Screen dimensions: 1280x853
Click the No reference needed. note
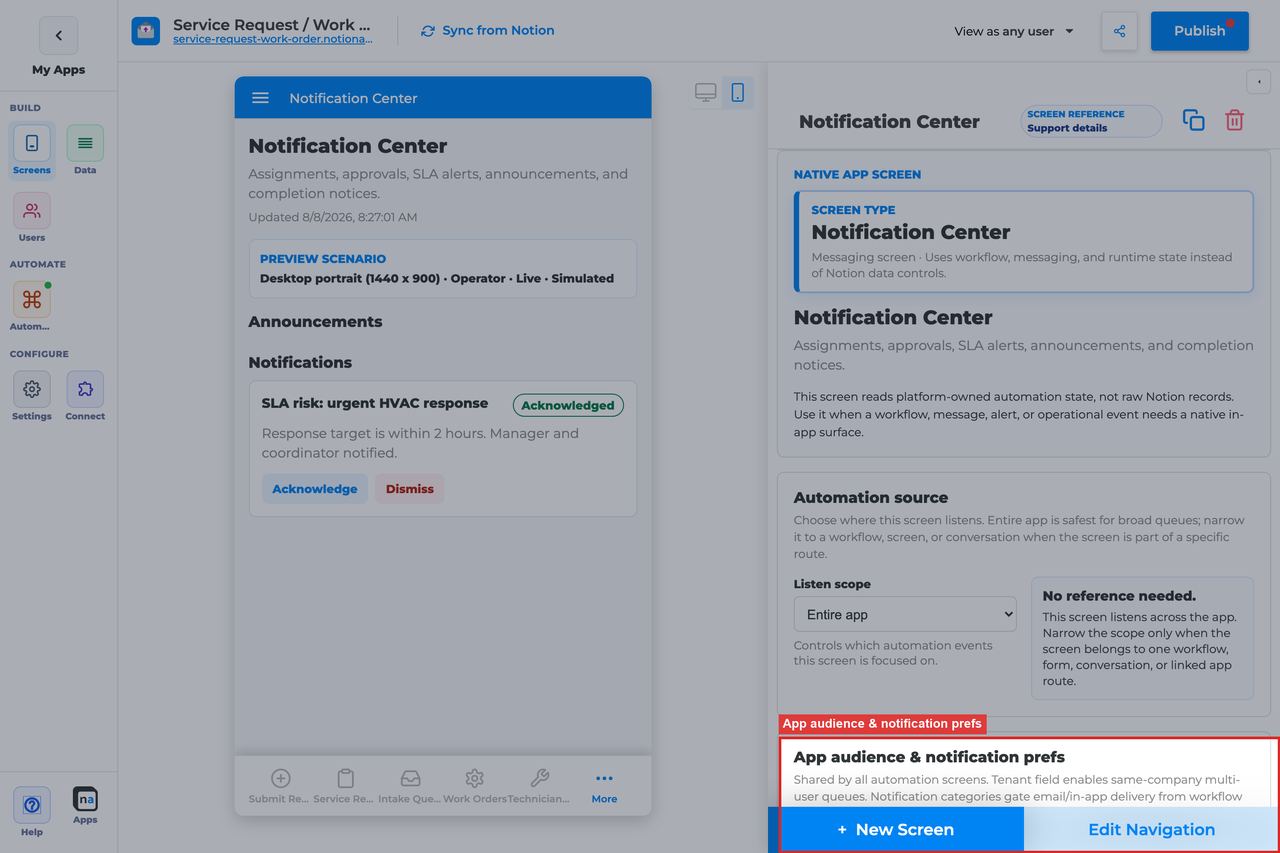click(x=1142, y=637)
